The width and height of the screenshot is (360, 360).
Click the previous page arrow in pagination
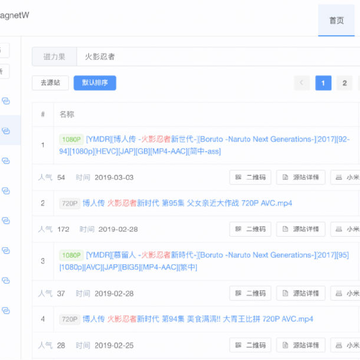click(302, 83)
